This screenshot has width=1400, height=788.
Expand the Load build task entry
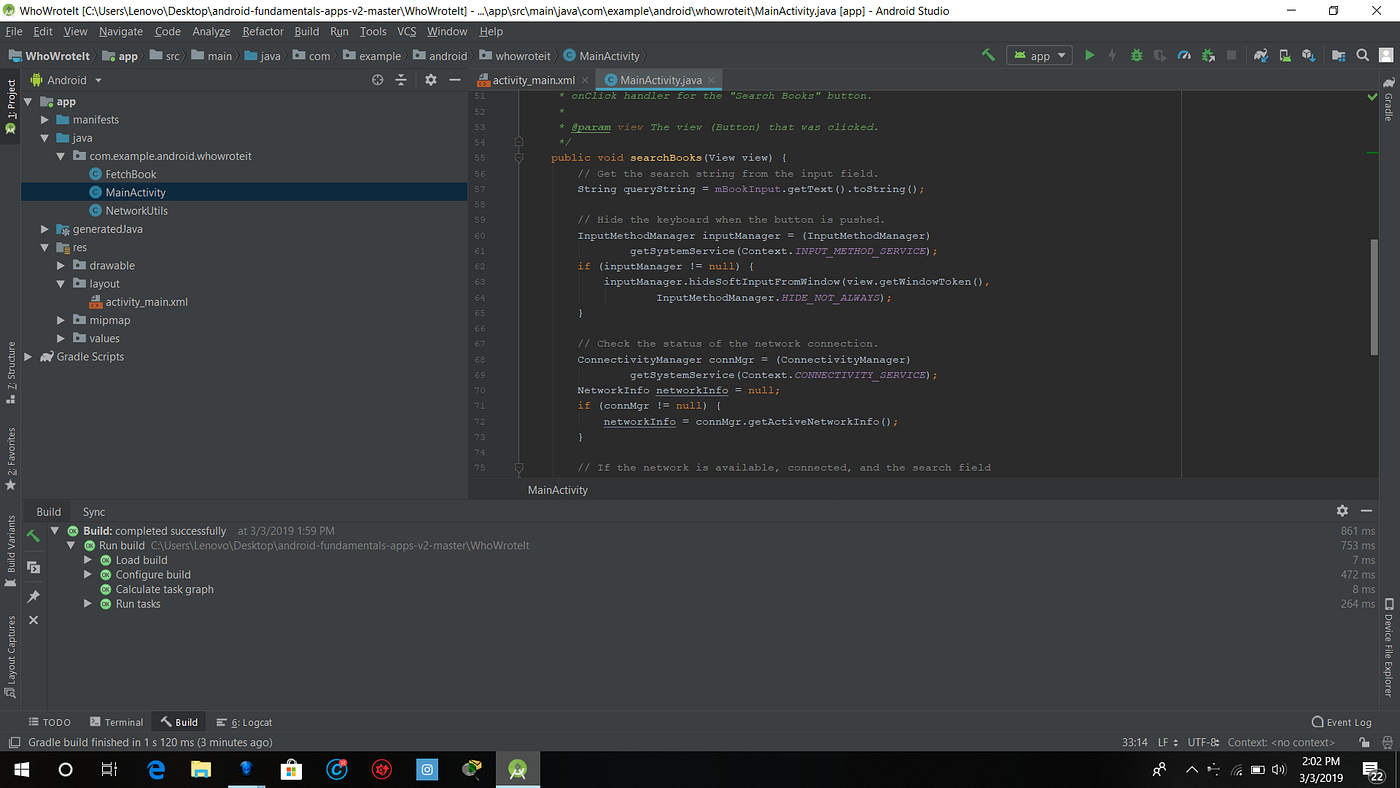coord(88,560)
